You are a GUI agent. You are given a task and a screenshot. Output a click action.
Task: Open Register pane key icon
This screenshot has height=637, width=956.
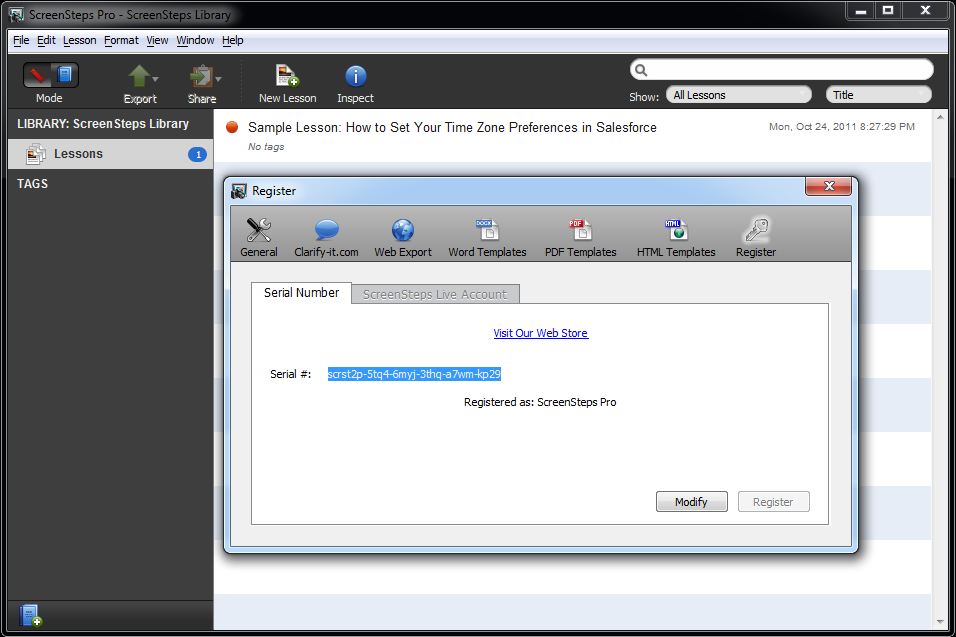click(x=756, y=237)
